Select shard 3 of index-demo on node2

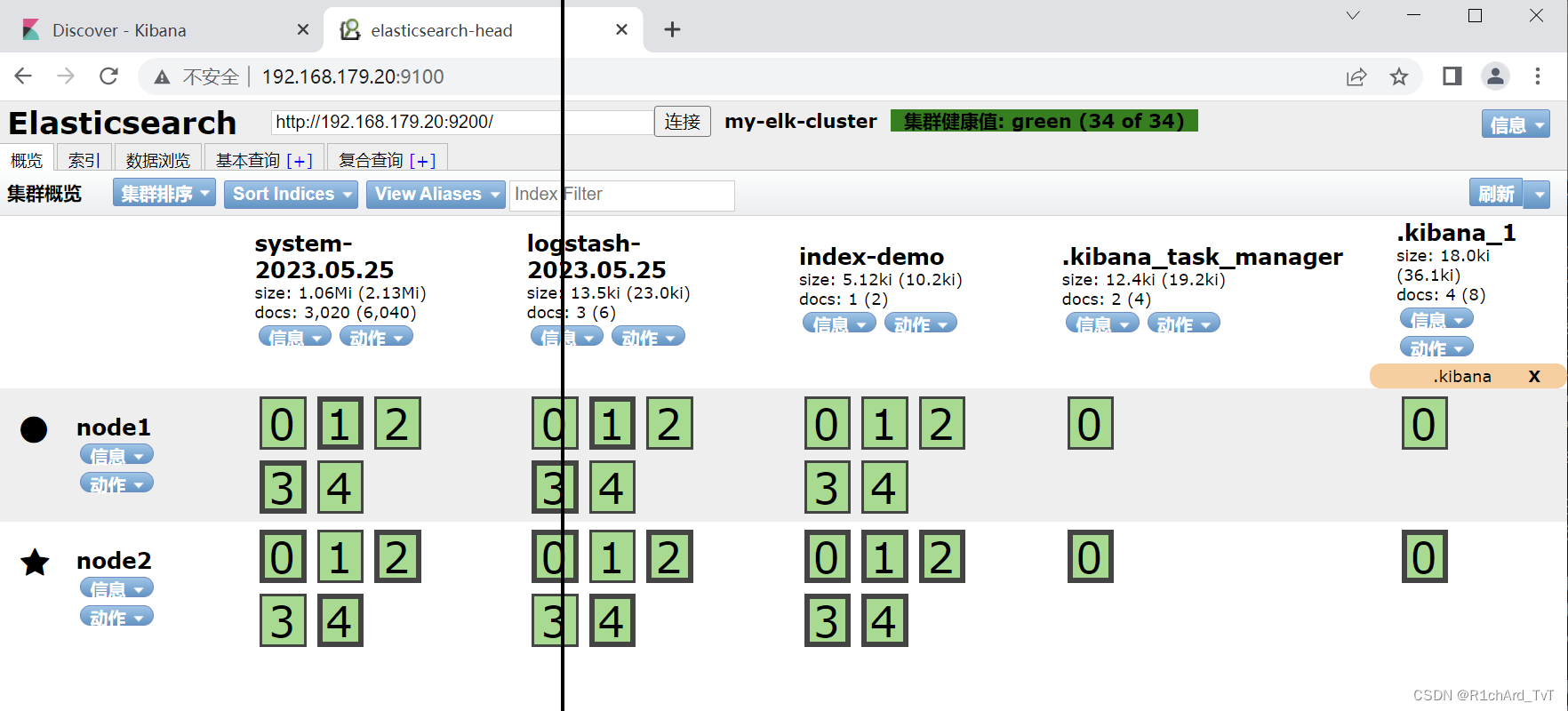[x=828, y=620]
